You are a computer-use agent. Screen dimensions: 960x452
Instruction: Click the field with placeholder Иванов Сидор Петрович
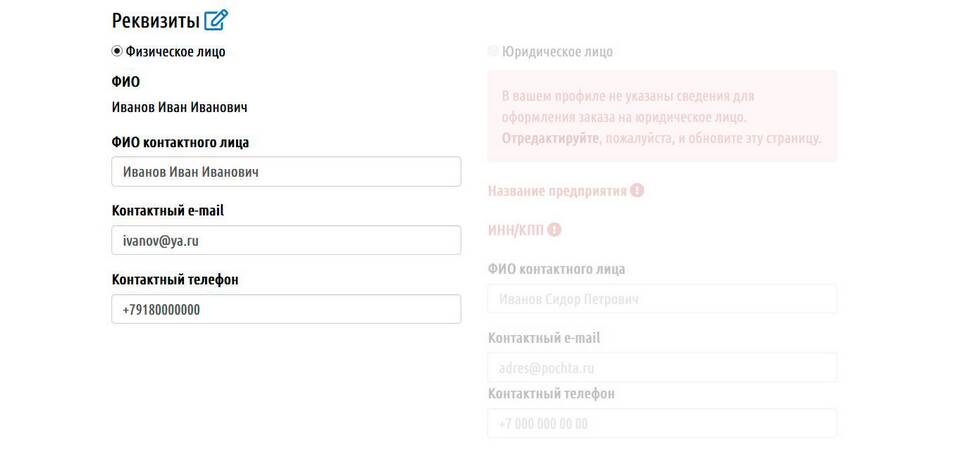(662, 299)
